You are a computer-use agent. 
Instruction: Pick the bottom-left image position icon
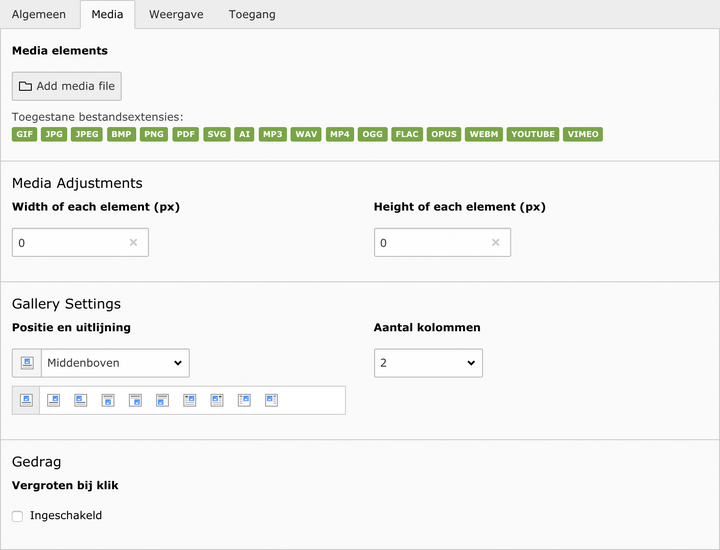point(162,400)
